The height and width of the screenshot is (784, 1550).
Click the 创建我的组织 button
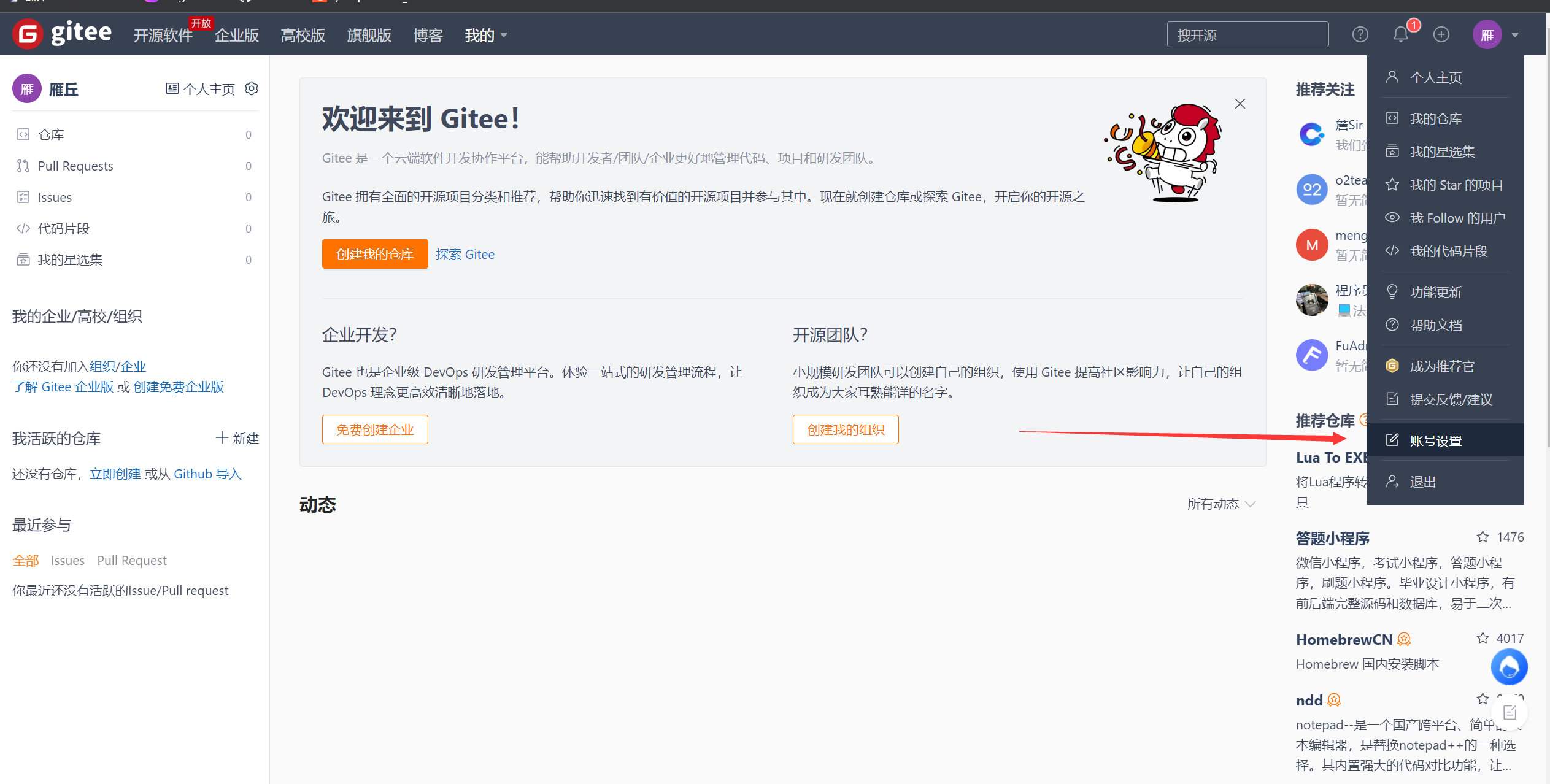846,429
